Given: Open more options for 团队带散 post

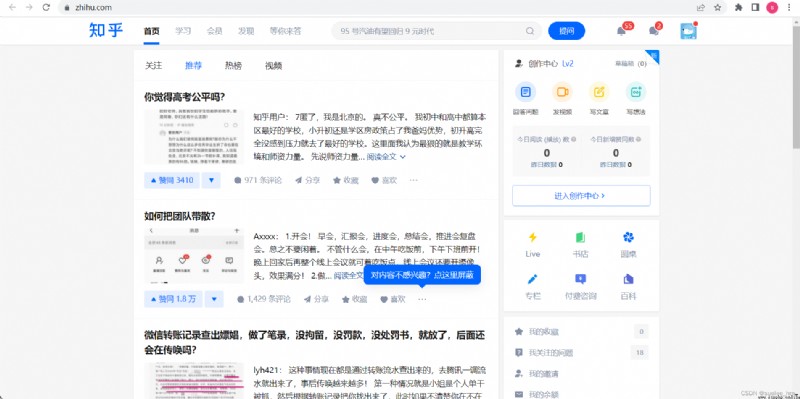Looking at the screenshot, I should [422, 299].
